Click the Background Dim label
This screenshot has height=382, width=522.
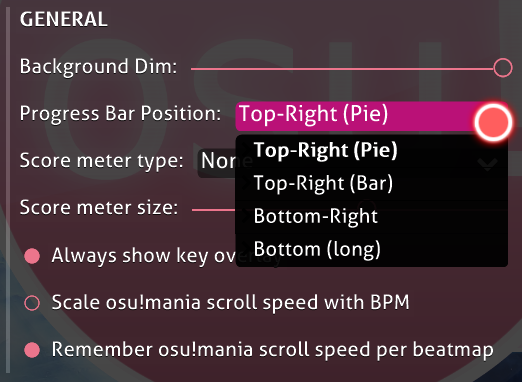(98, 67)
